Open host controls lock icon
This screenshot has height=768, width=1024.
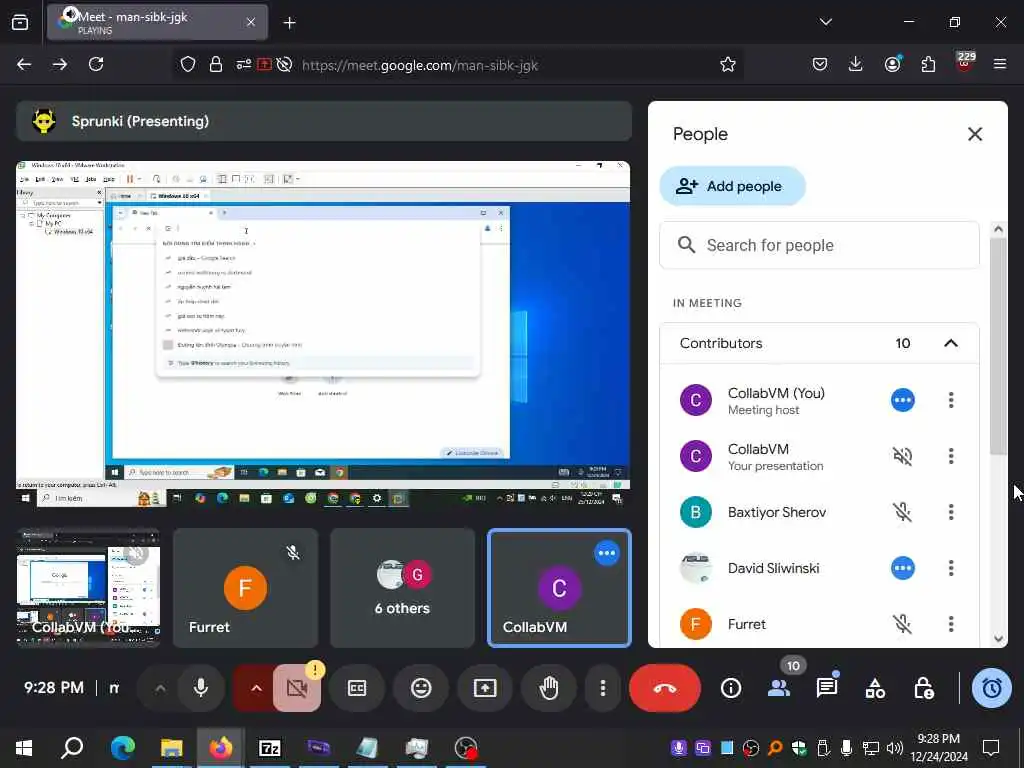(923, 688)
